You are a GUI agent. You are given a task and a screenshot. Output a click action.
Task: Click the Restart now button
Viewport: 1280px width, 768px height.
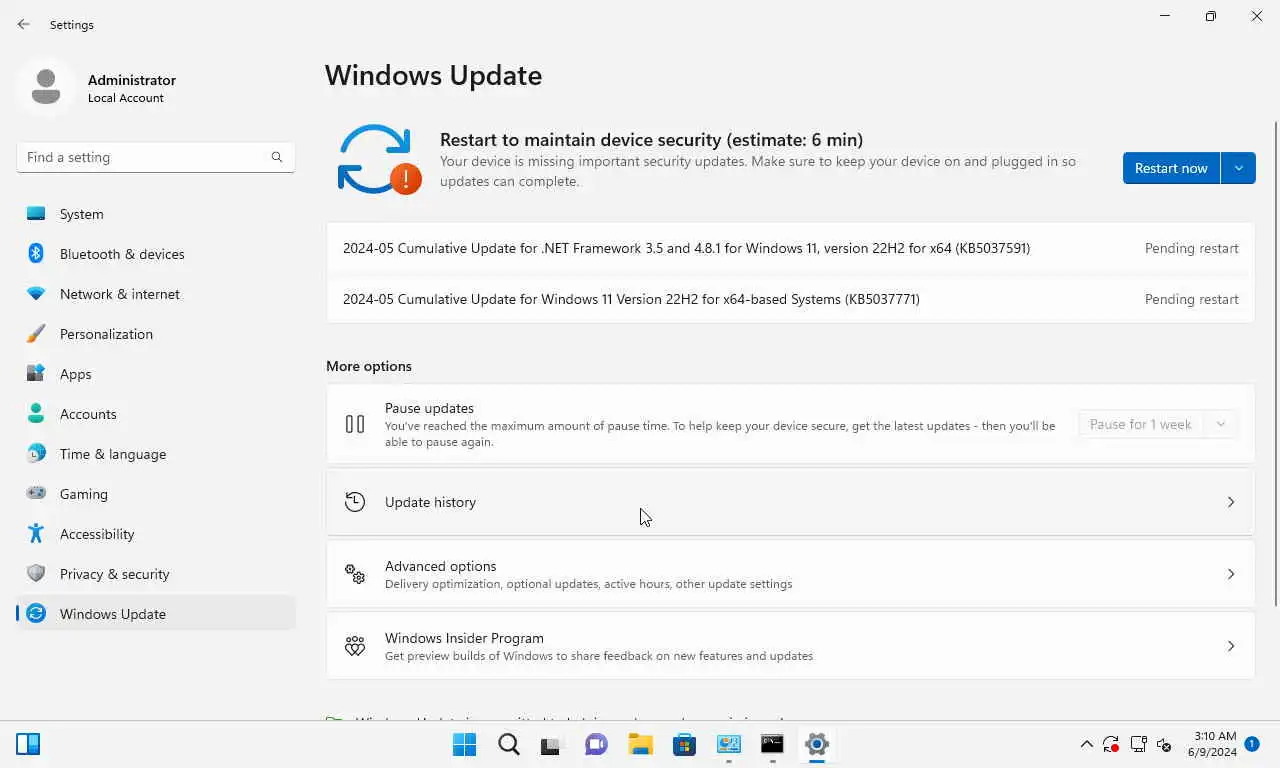pyautogui.click(x=1171, y=168)
